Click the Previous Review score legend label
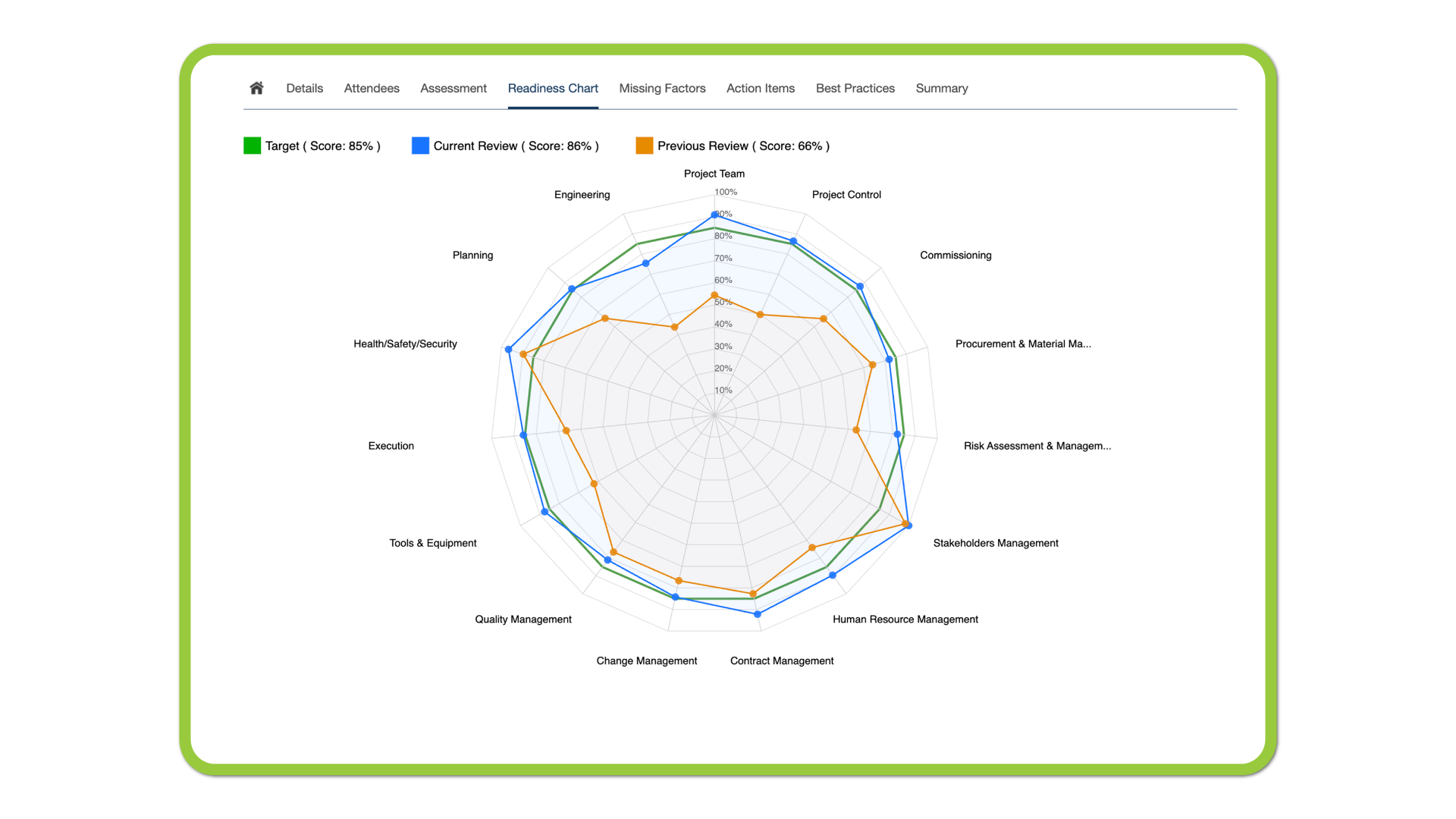Viewport: 1456px width, 819px height. click(x=743, y=146)
